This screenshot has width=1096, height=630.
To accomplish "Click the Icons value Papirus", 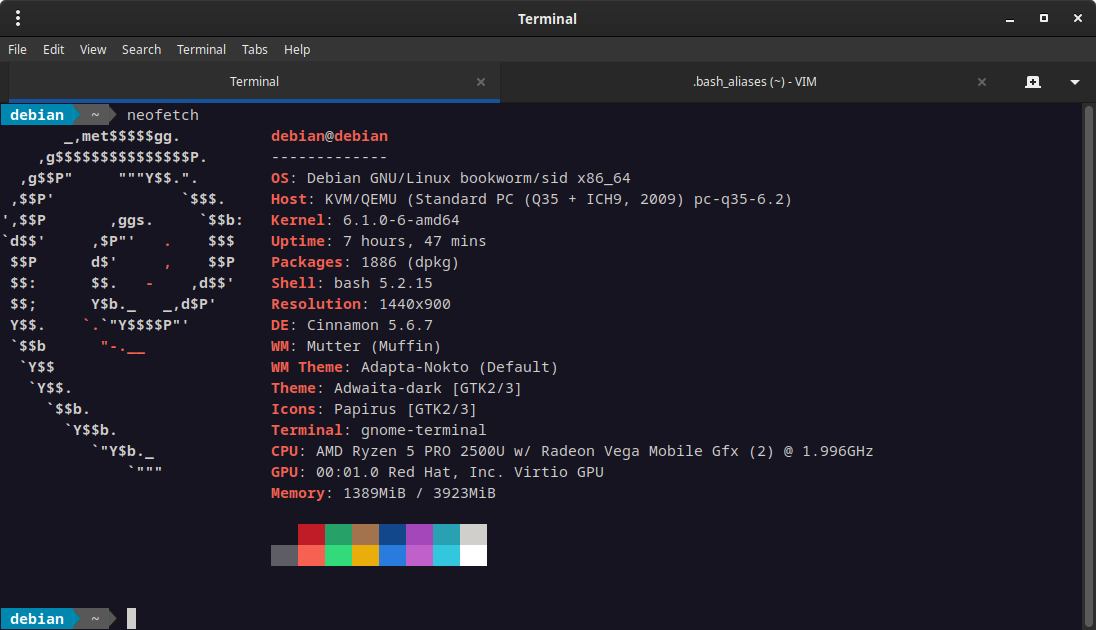I will pos(405,409).
